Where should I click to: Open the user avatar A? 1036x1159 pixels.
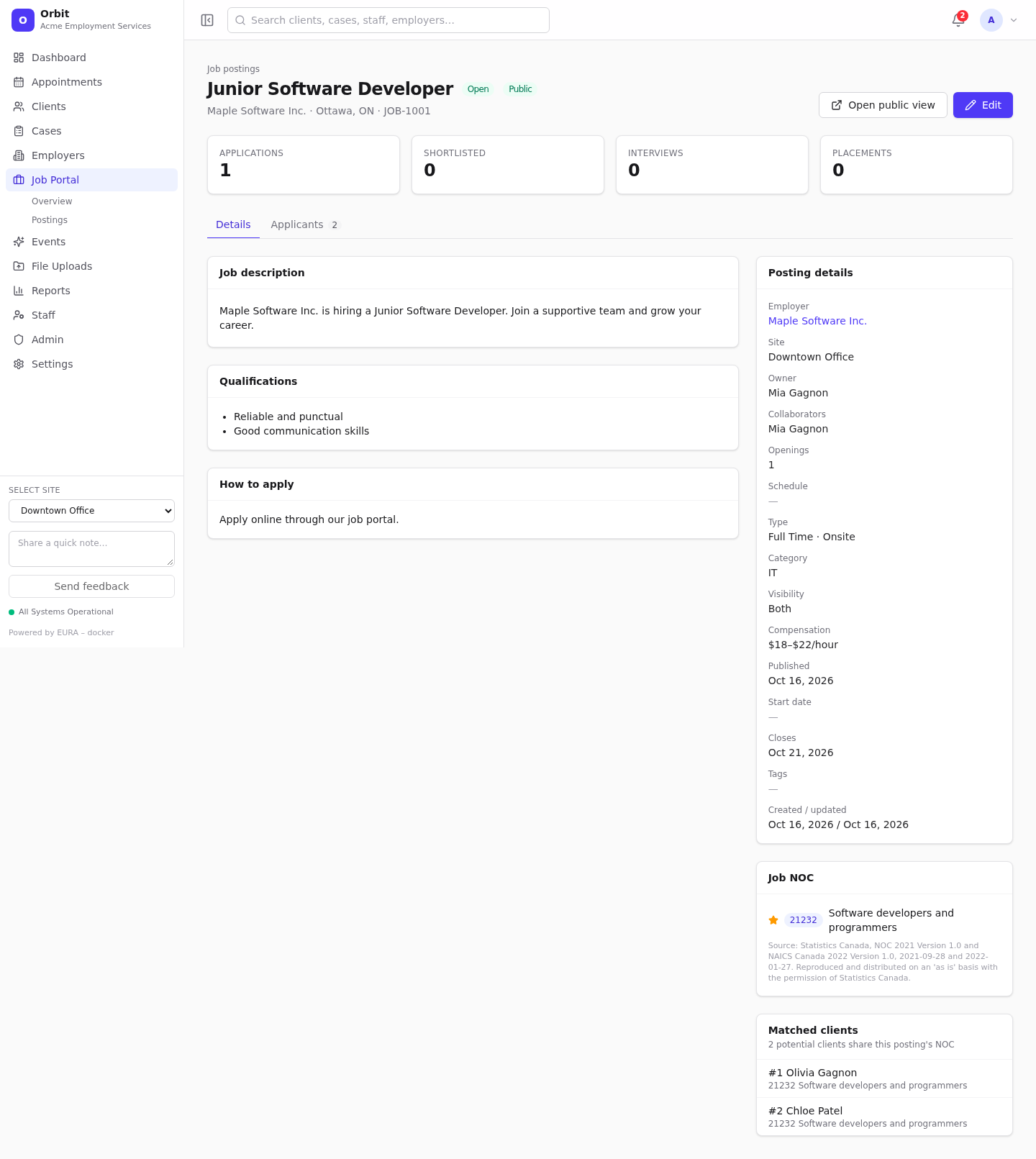[x=991, y=20]
